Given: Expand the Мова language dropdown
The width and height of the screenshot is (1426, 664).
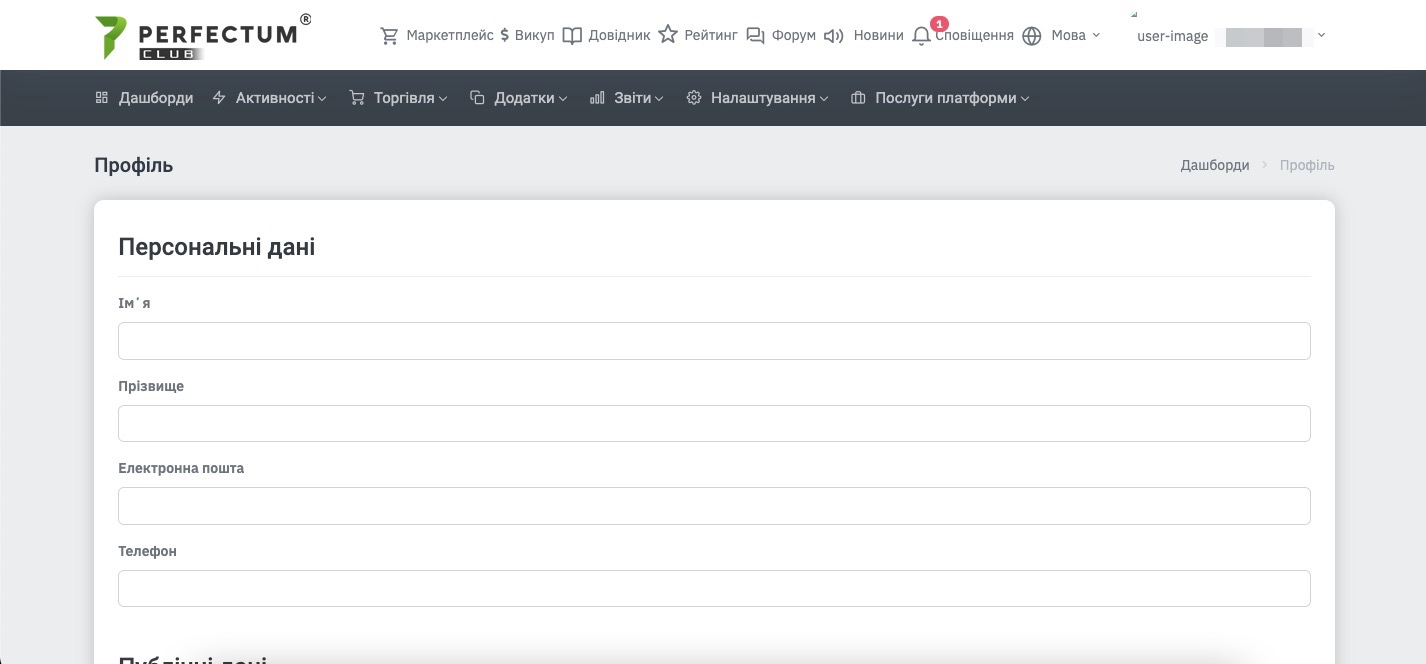Looking at the screenshot, I should (1075, 36).
